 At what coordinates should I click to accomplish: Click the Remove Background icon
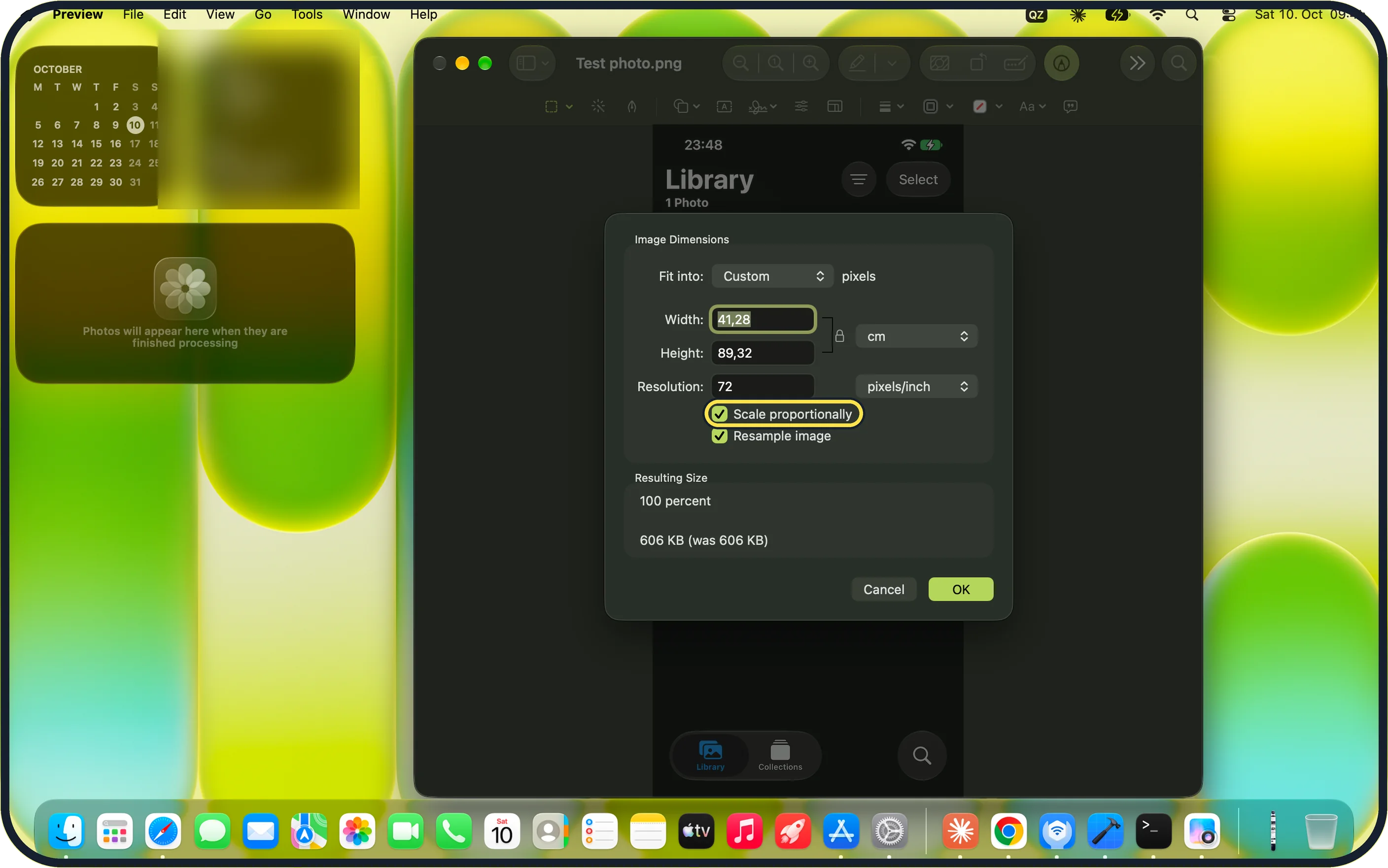939,63
